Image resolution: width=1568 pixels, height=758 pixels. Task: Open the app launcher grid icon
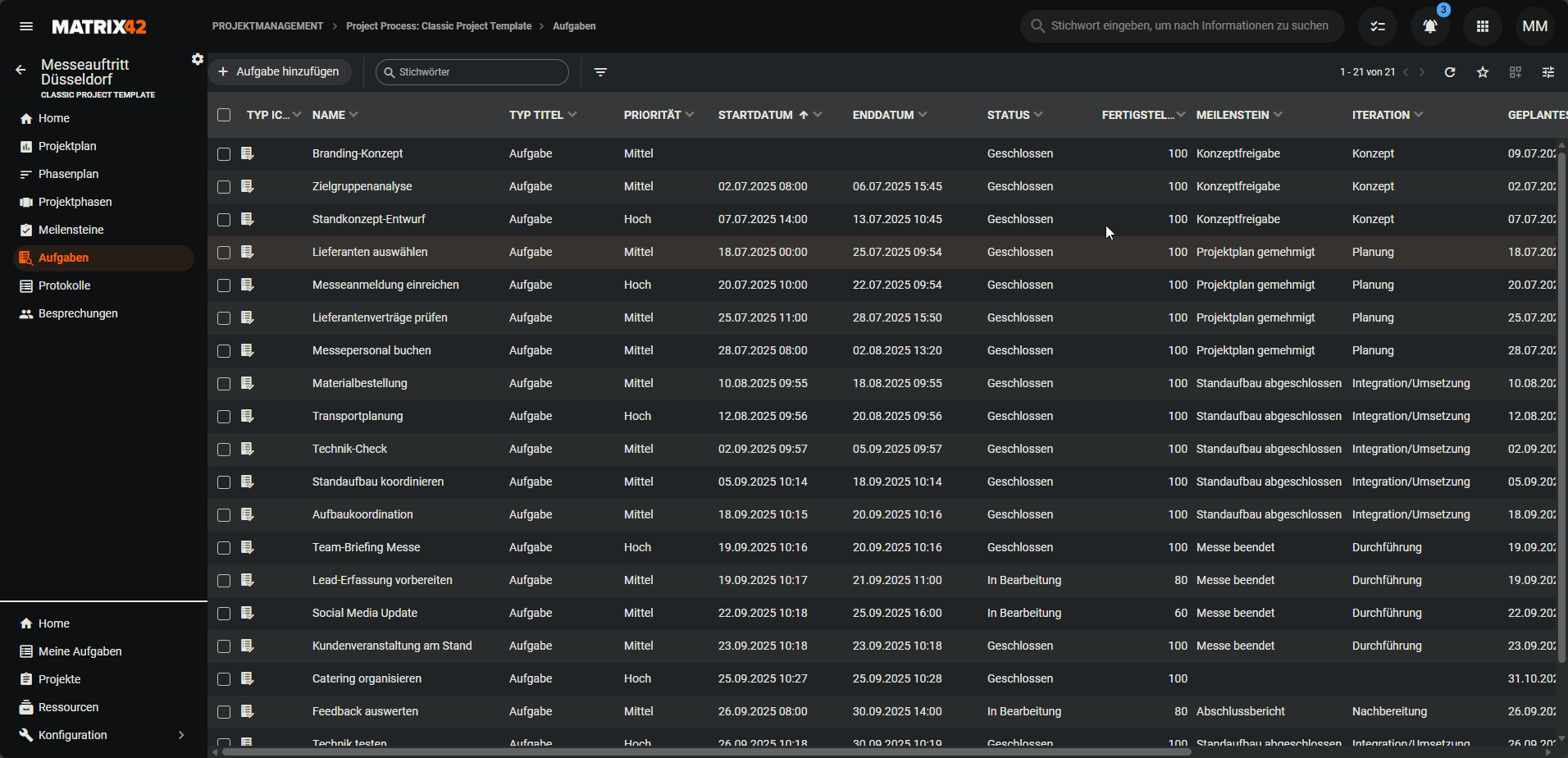(1482, 26)
